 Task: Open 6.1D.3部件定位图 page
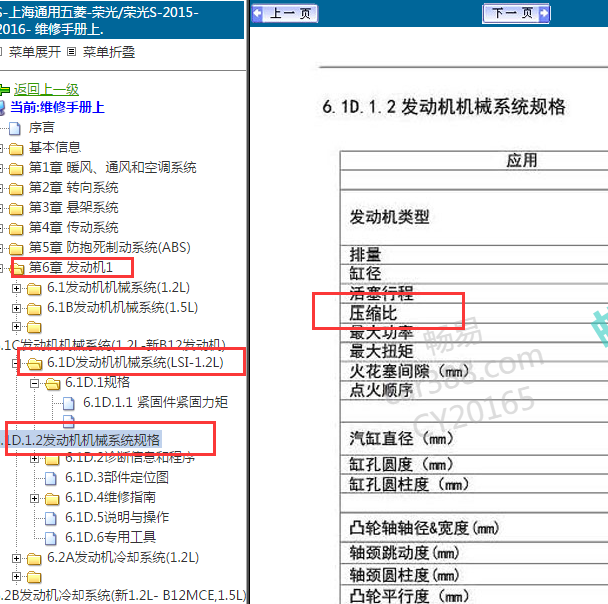point(117,478)
